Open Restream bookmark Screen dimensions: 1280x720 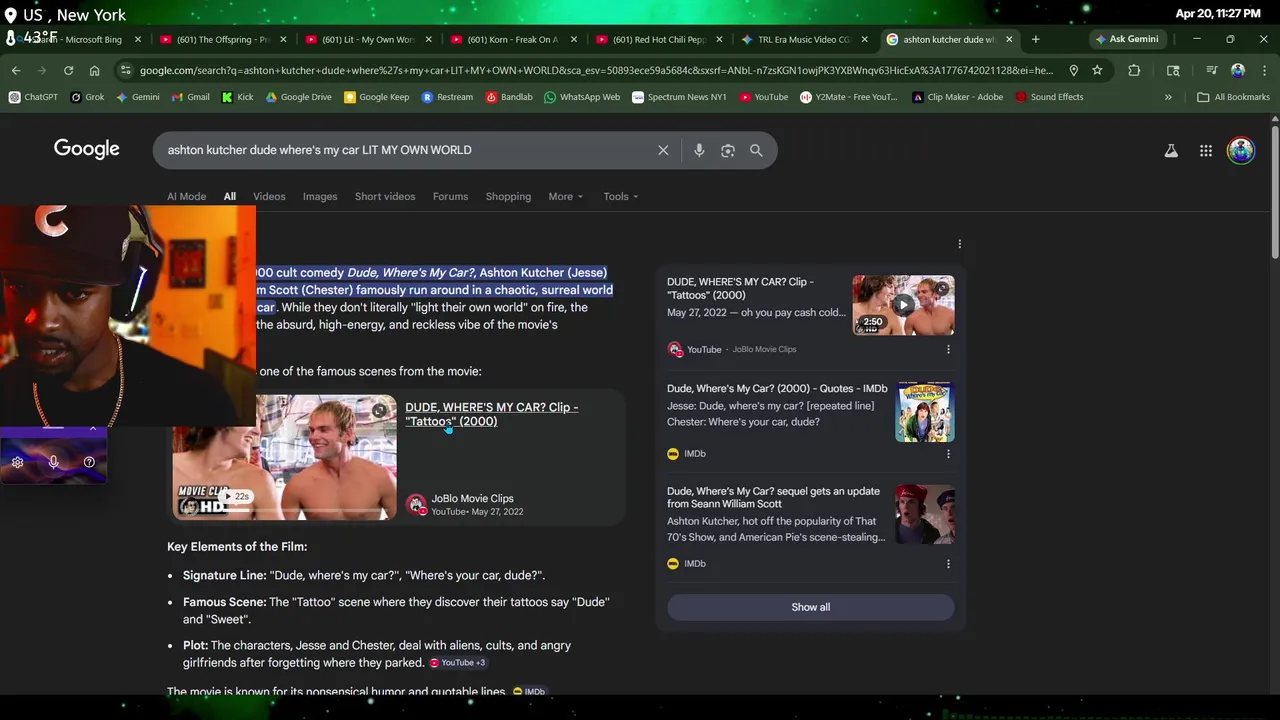pyautogui.click(x=447, y=97)
